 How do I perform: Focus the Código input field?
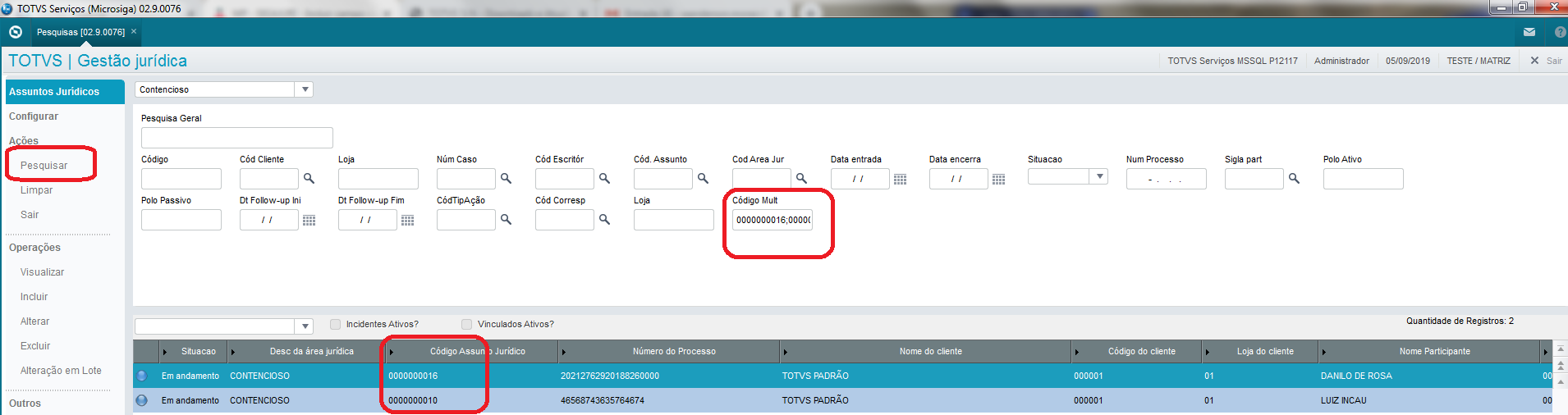coord(181,179)
